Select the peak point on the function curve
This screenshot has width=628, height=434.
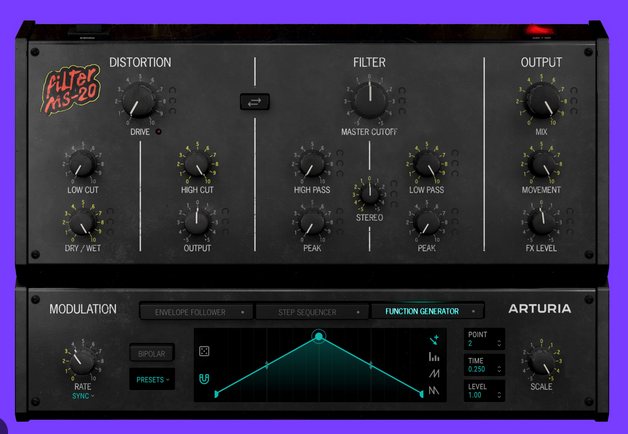click(319, 336)
